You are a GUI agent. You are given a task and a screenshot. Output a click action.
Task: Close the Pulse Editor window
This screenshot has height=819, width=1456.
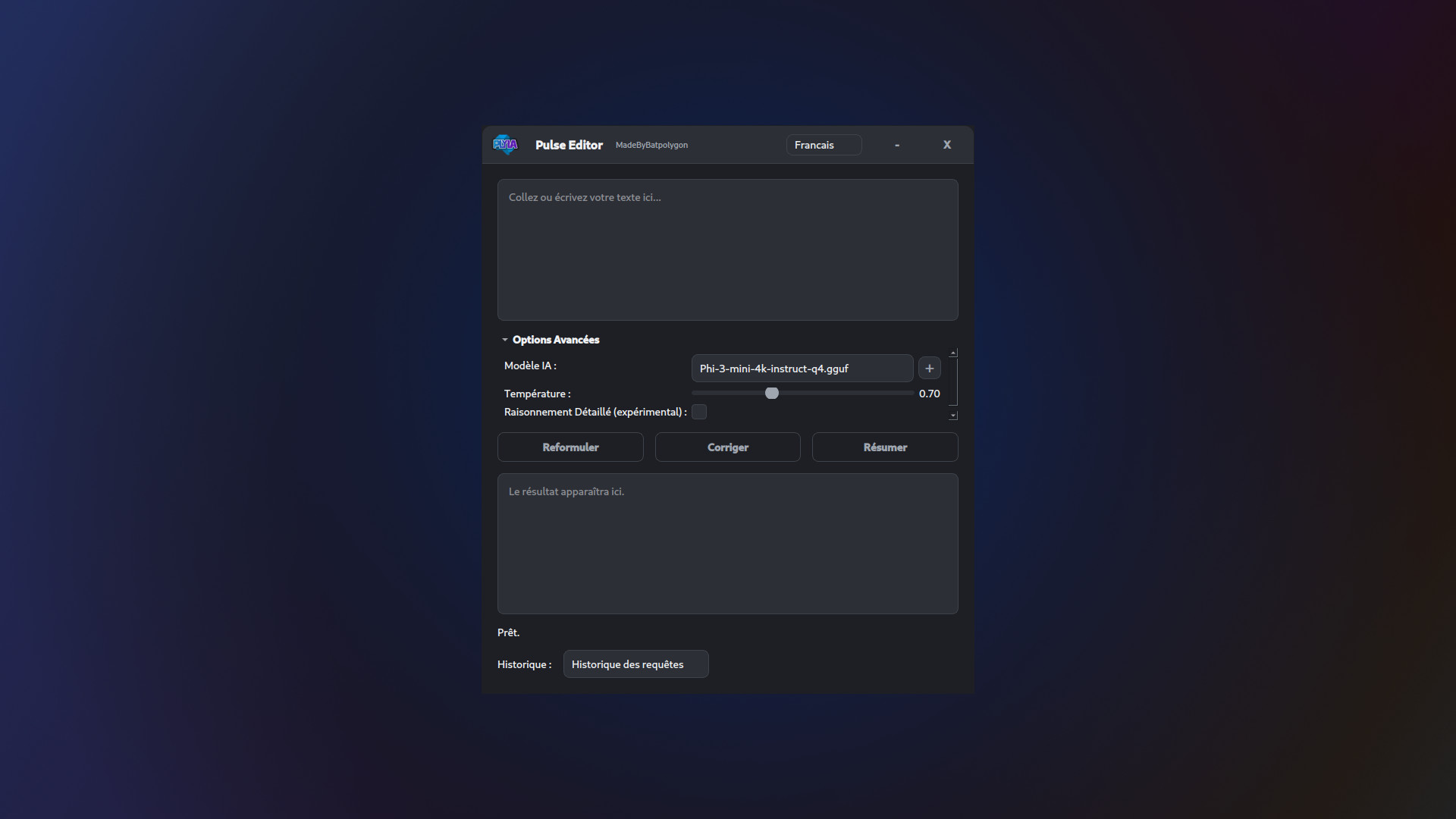946,145
